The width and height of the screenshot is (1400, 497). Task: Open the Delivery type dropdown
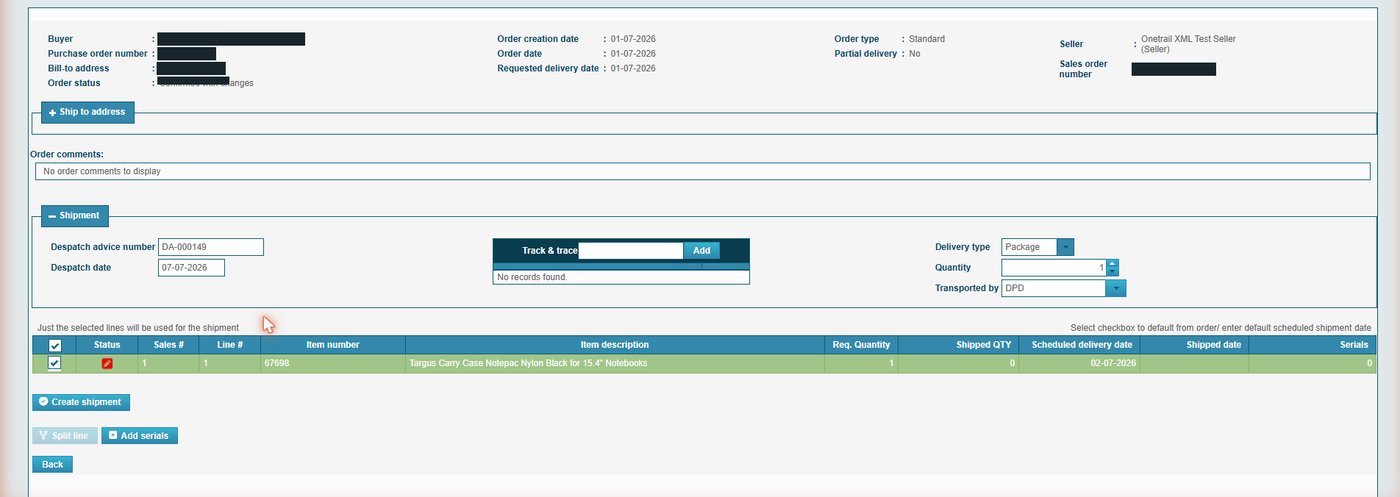[1065, 247]
